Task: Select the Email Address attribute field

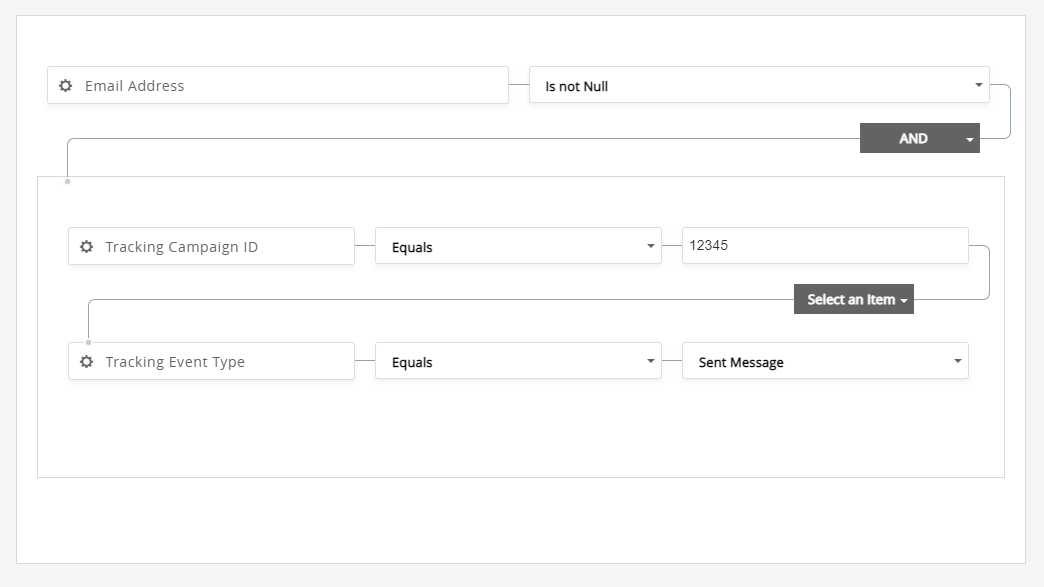Action: point(290,86)
